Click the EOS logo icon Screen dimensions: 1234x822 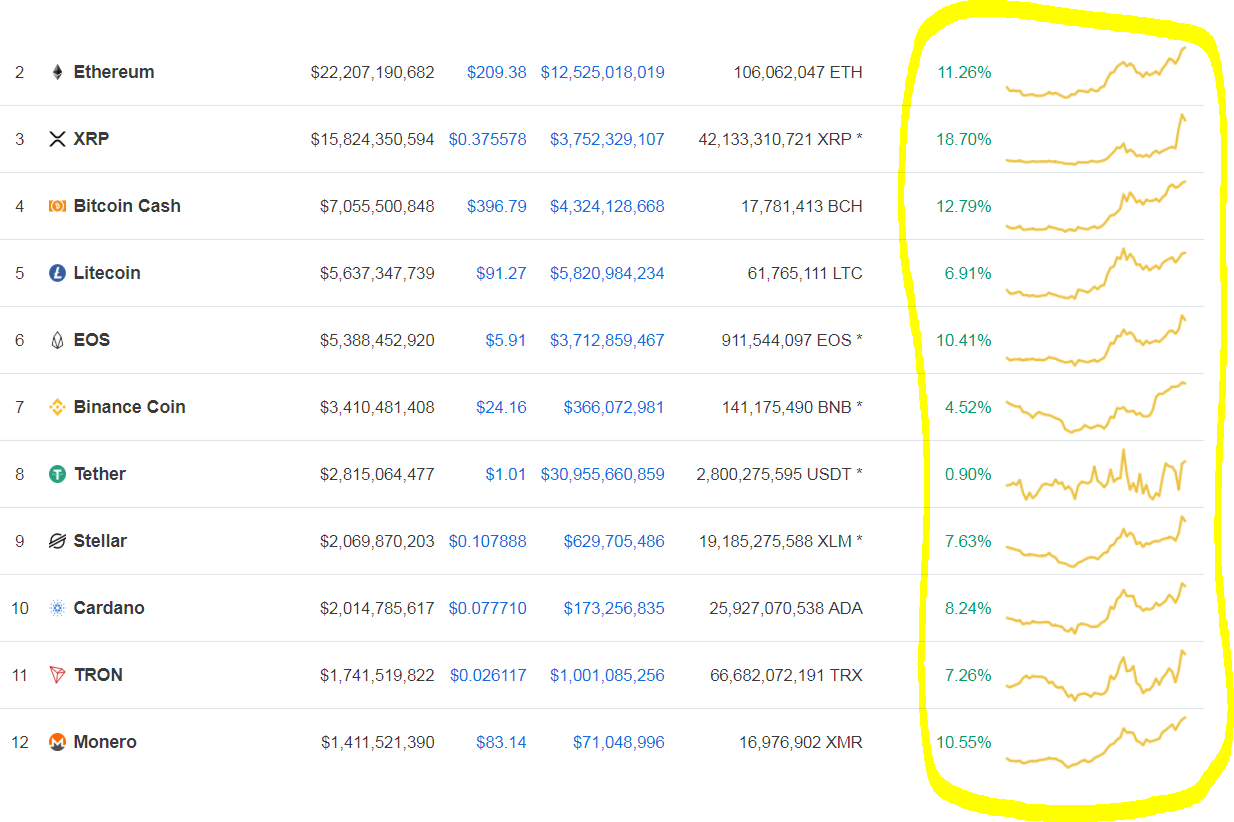[x=57, y=340]
